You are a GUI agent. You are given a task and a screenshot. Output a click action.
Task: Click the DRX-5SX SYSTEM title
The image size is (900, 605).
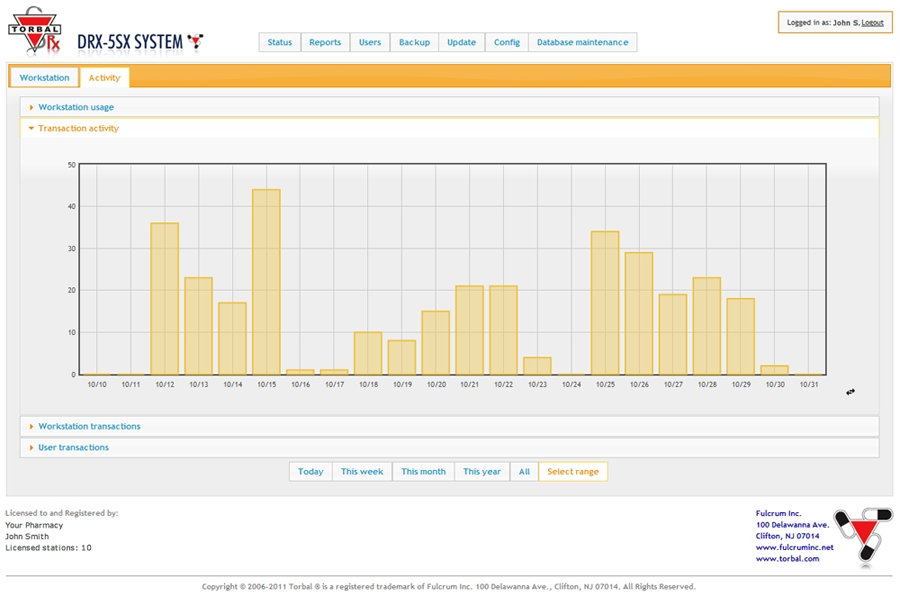(130, 42)
